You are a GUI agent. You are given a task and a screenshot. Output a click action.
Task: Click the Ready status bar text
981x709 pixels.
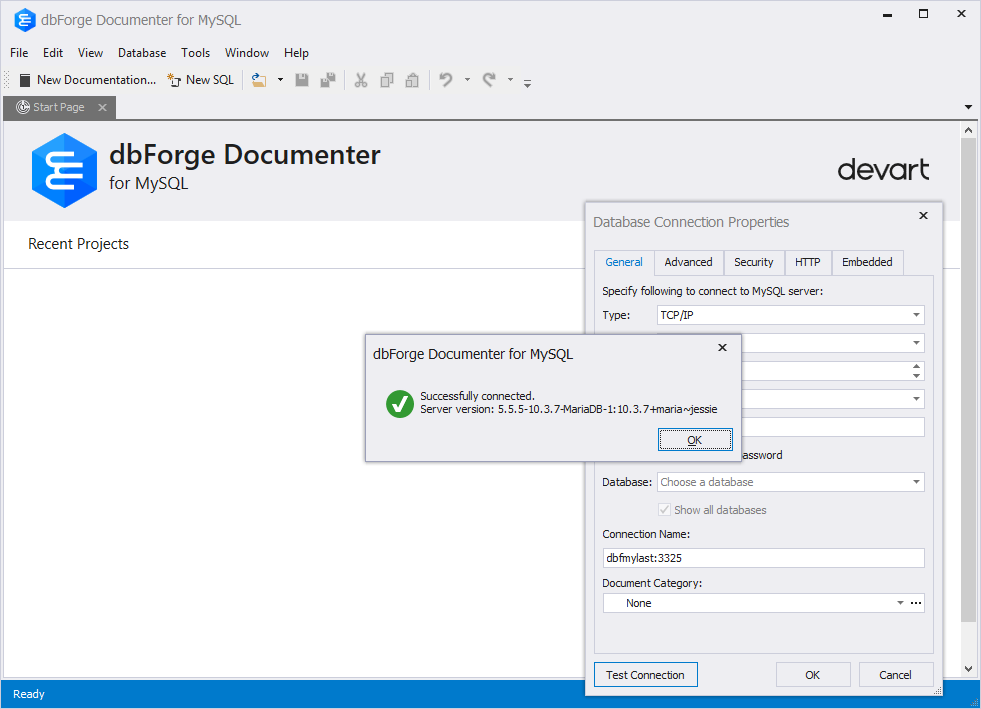click(x=29, y=694)
